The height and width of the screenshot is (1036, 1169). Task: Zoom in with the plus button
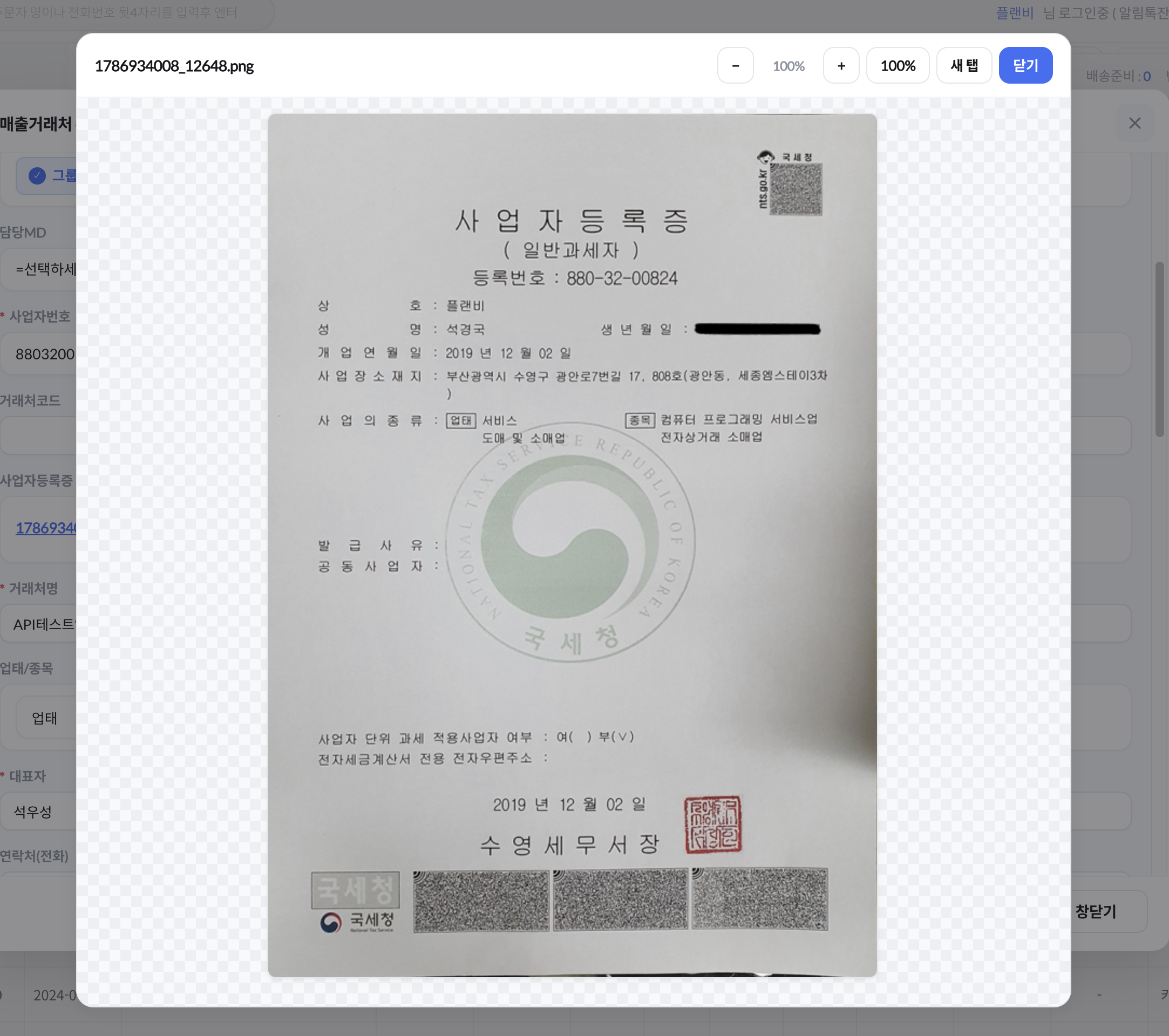pyautogui.click(x=841, y=66)
